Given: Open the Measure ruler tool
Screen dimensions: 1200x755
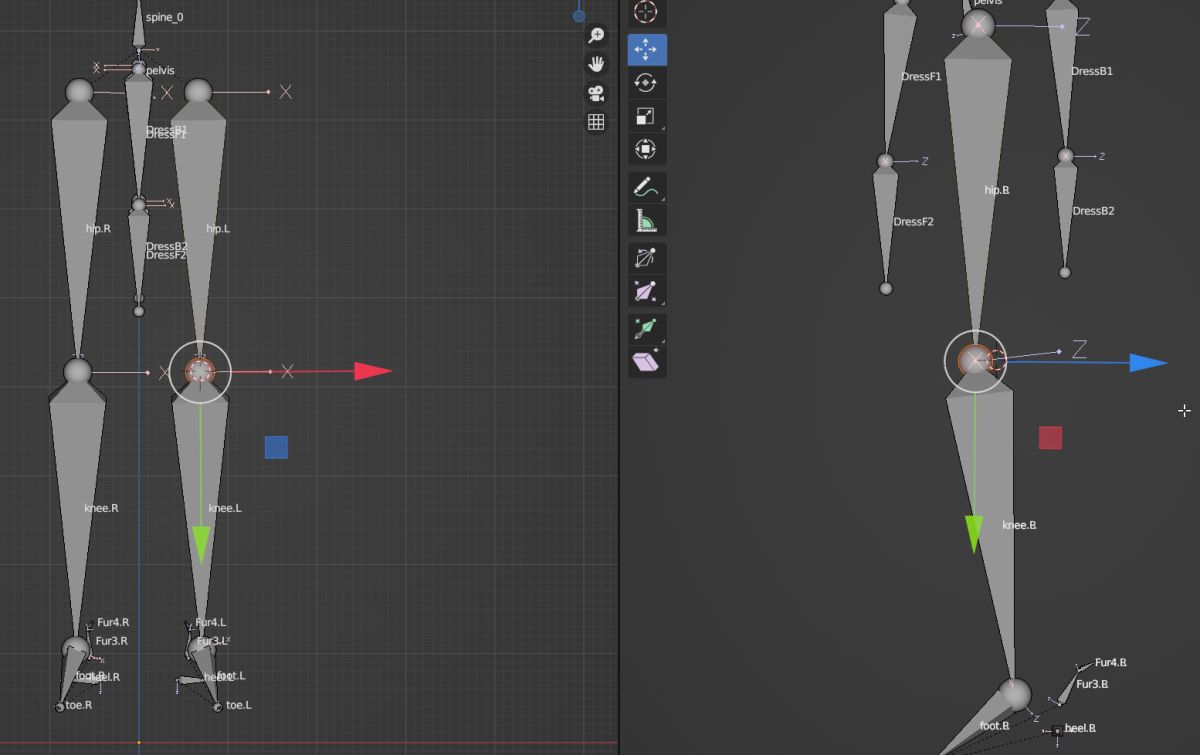Looking at the screenshot, I should (646, 220).
